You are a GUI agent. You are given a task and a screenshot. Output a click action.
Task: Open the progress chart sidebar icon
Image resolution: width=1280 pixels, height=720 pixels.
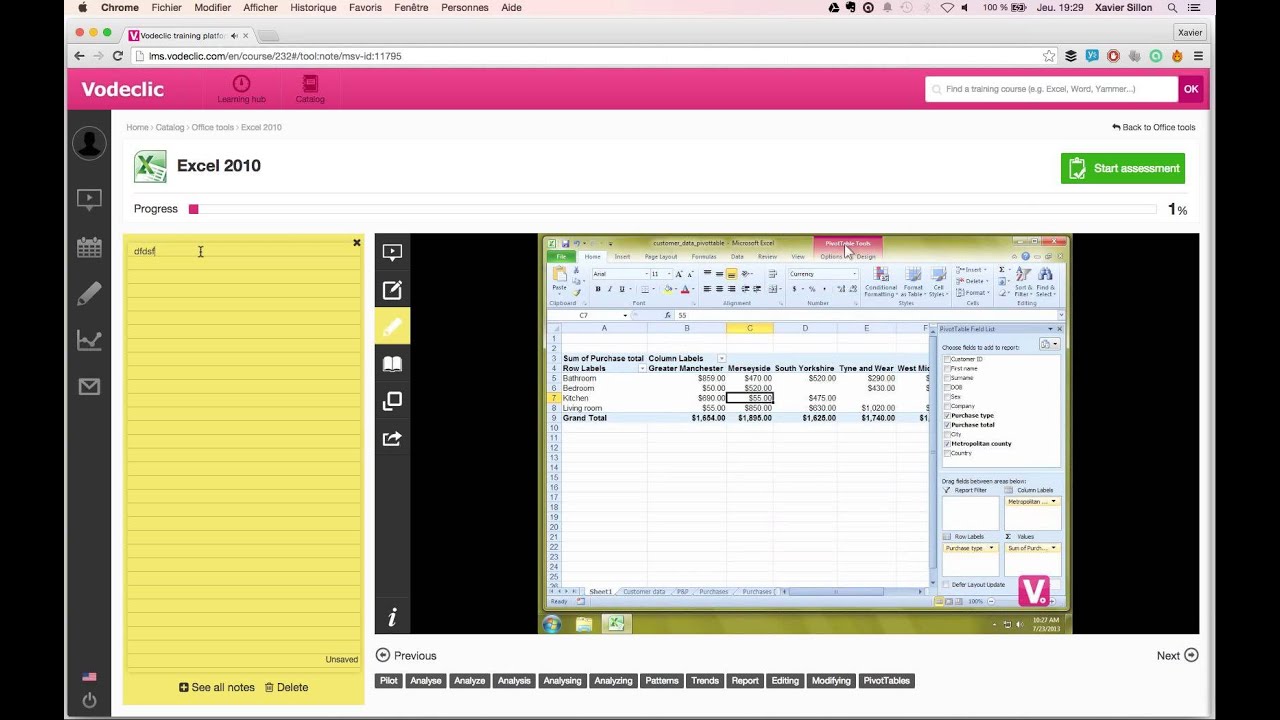tap(89, 340)
